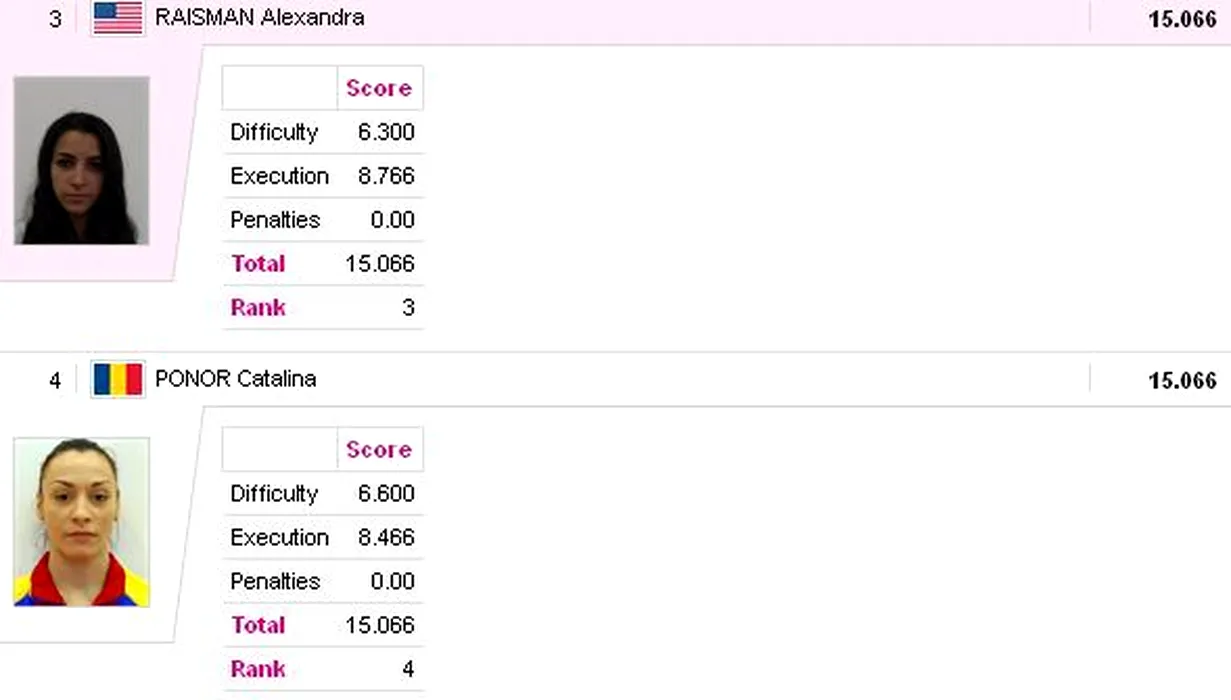Viewport: 1231px width, 700px height.
Task: Click Raisman's Execution value 8.766
Action: [x=386, y=176]
